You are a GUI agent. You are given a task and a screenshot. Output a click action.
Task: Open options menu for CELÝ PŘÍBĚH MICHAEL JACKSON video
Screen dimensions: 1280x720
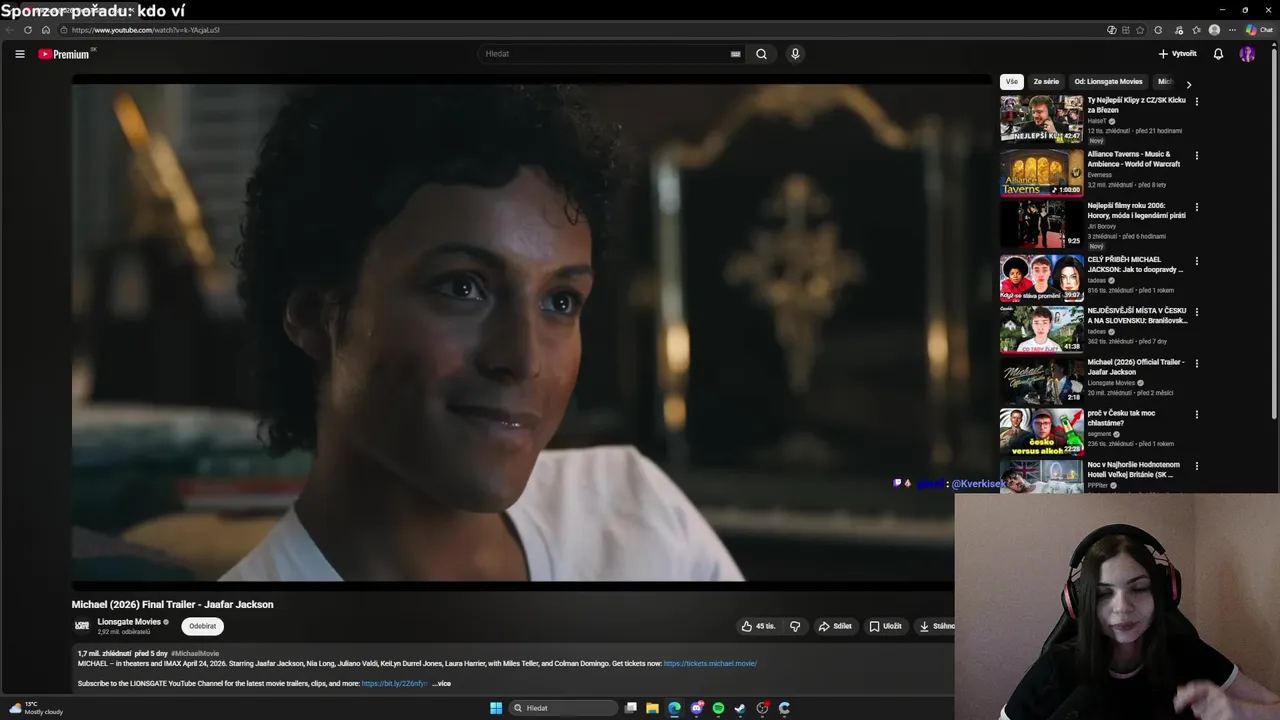[x=1196, y=261]
